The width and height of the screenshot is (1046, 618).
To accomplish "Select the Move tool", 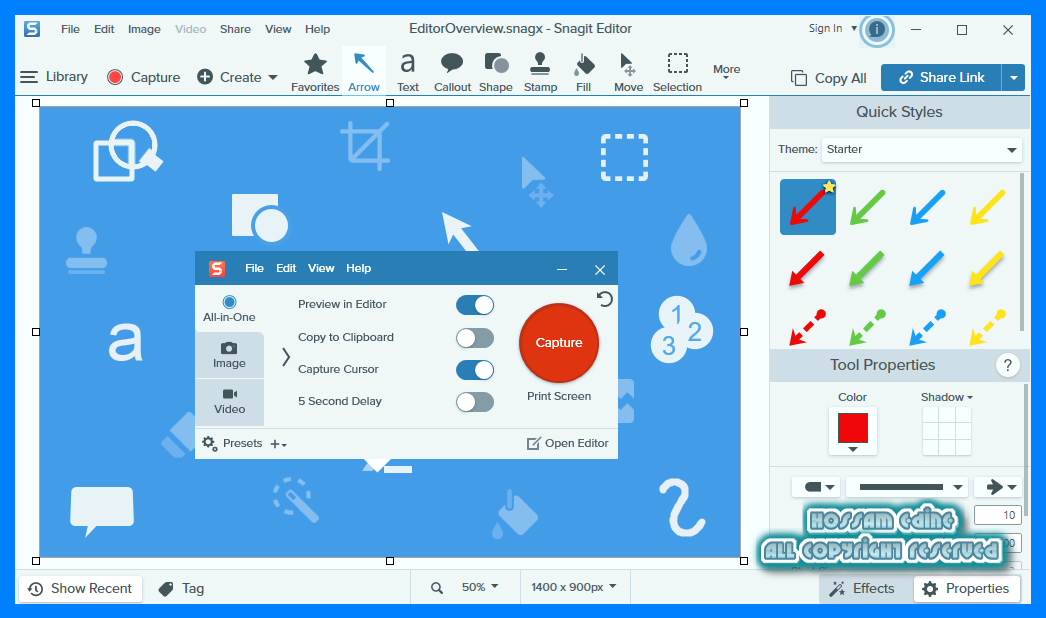I will tap(628, 72).
